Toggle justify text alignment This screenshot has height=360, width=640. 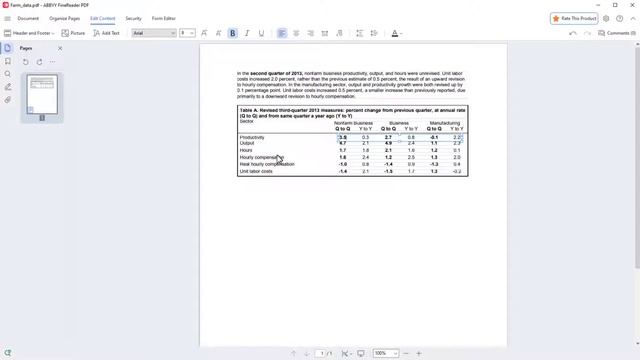pyautogui.click(x=324, y=33)
